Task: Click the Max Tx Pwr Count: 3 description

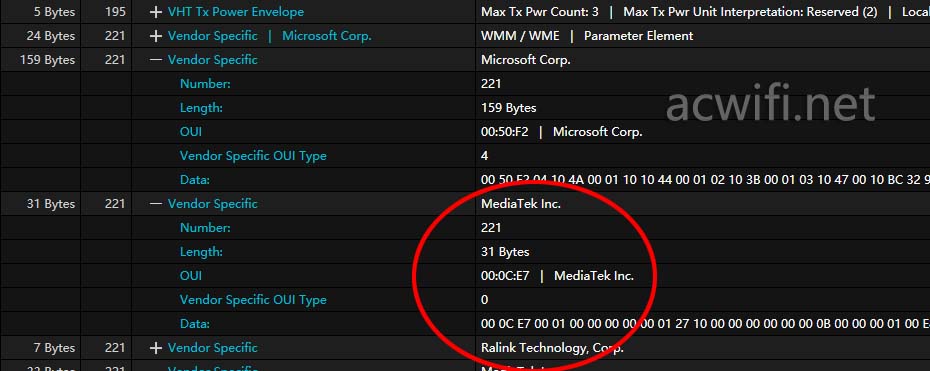Action: (540, 12)
